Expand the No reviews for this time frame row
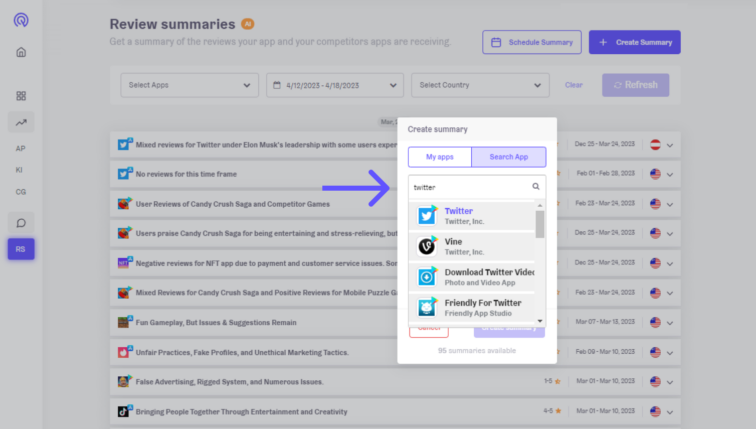 click(670, 174)
